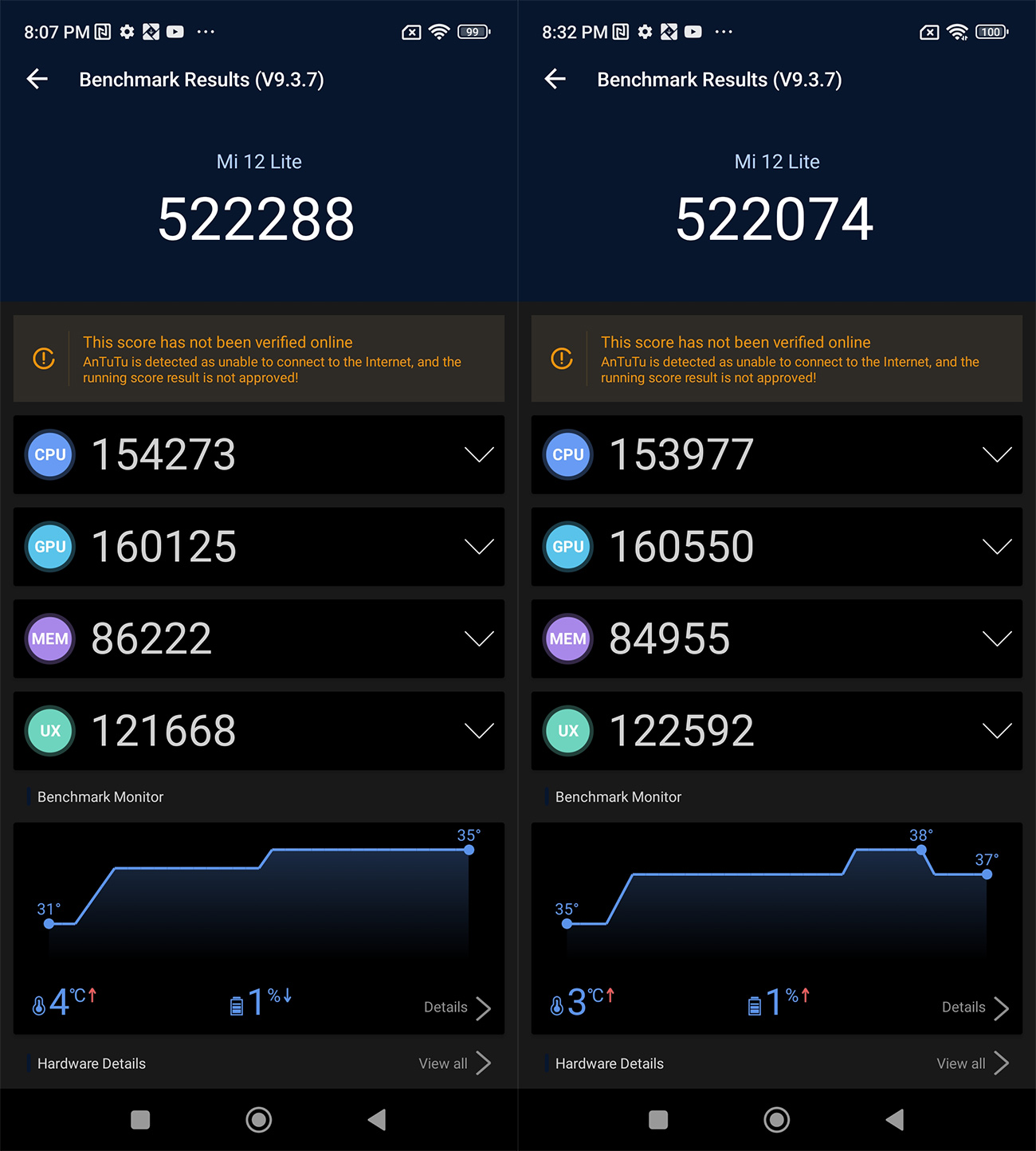Tap 38° peak point on right temperature graph

tap(921, 850)
